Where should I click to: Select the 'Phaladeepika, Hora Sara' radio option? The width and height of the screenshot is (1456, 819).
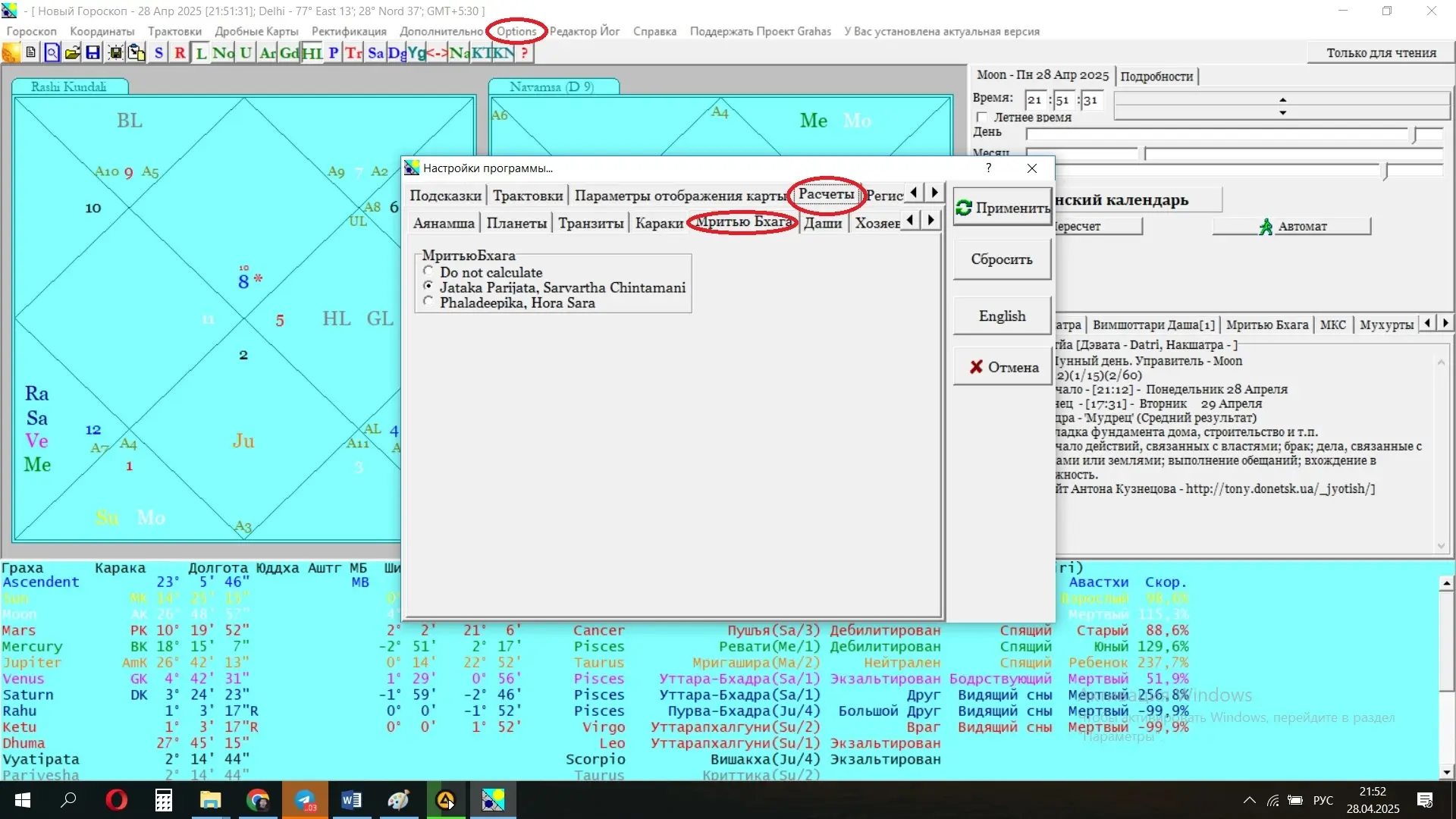428,302
